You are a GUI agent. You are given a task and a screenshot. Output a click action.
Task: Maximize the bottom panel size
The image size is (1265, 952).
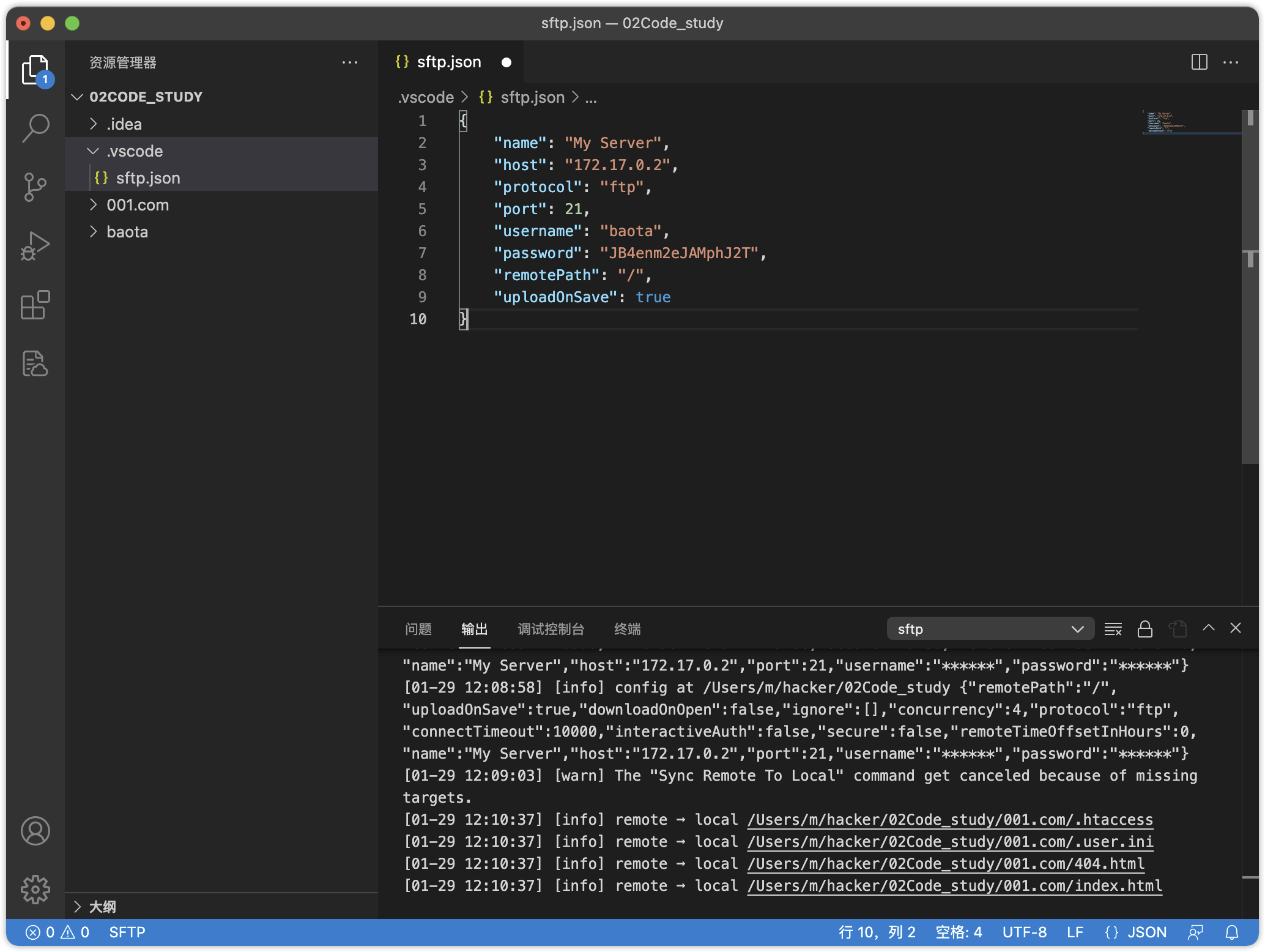[1208, 628]
